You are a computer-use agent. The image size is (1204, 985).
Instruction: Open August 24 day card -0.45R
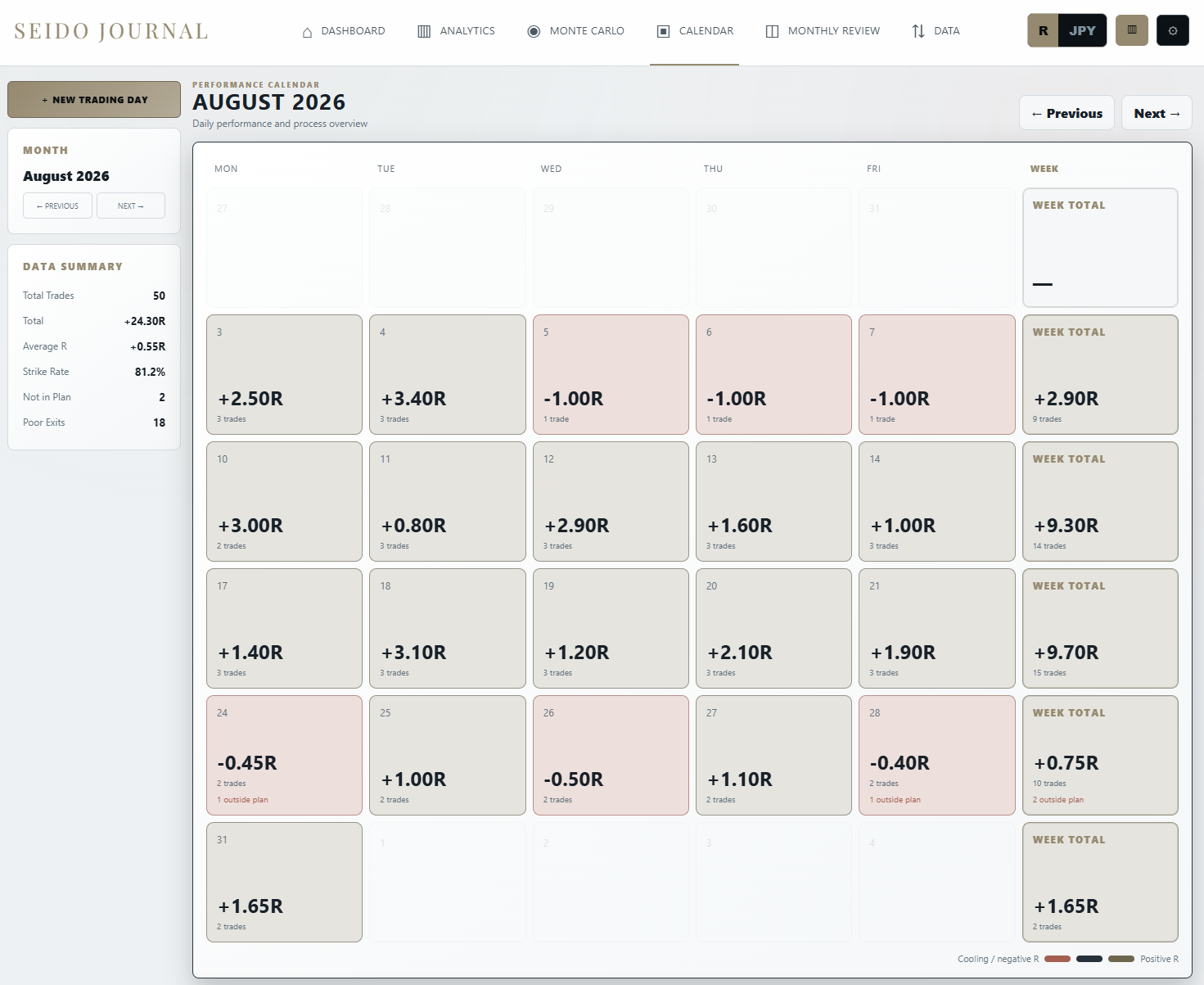coord(284,755)
